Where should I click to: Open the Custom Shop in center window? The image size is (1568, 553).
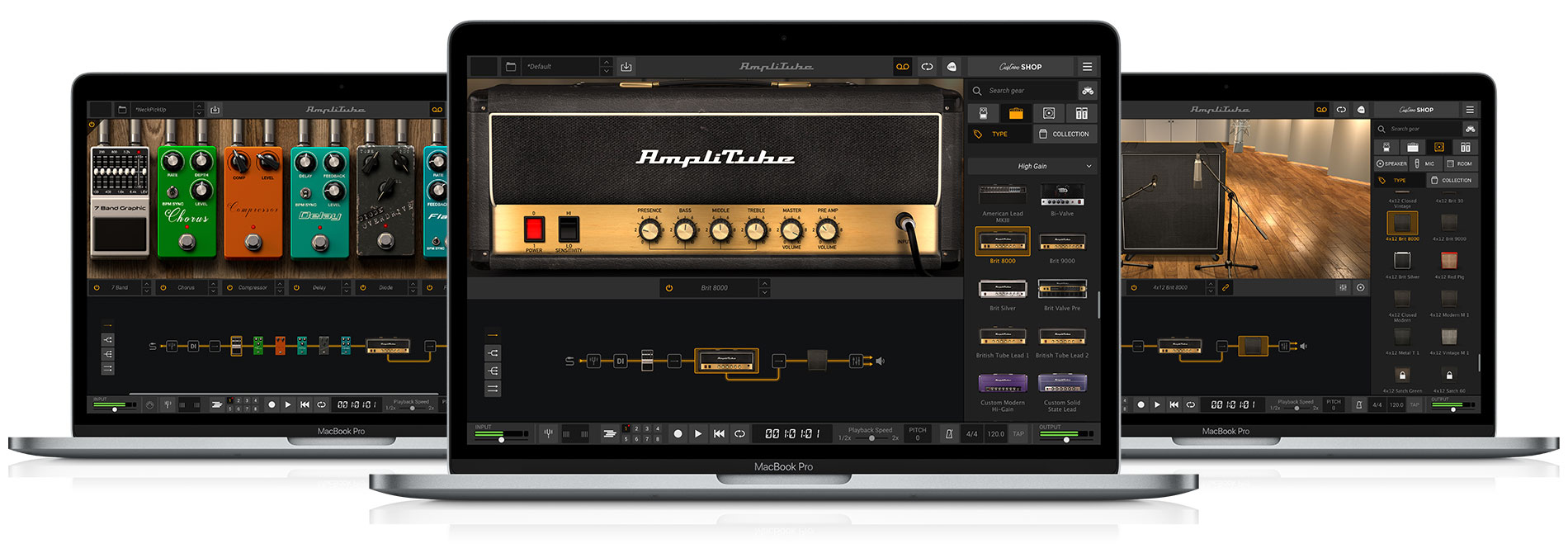(x=1020, y=67)
